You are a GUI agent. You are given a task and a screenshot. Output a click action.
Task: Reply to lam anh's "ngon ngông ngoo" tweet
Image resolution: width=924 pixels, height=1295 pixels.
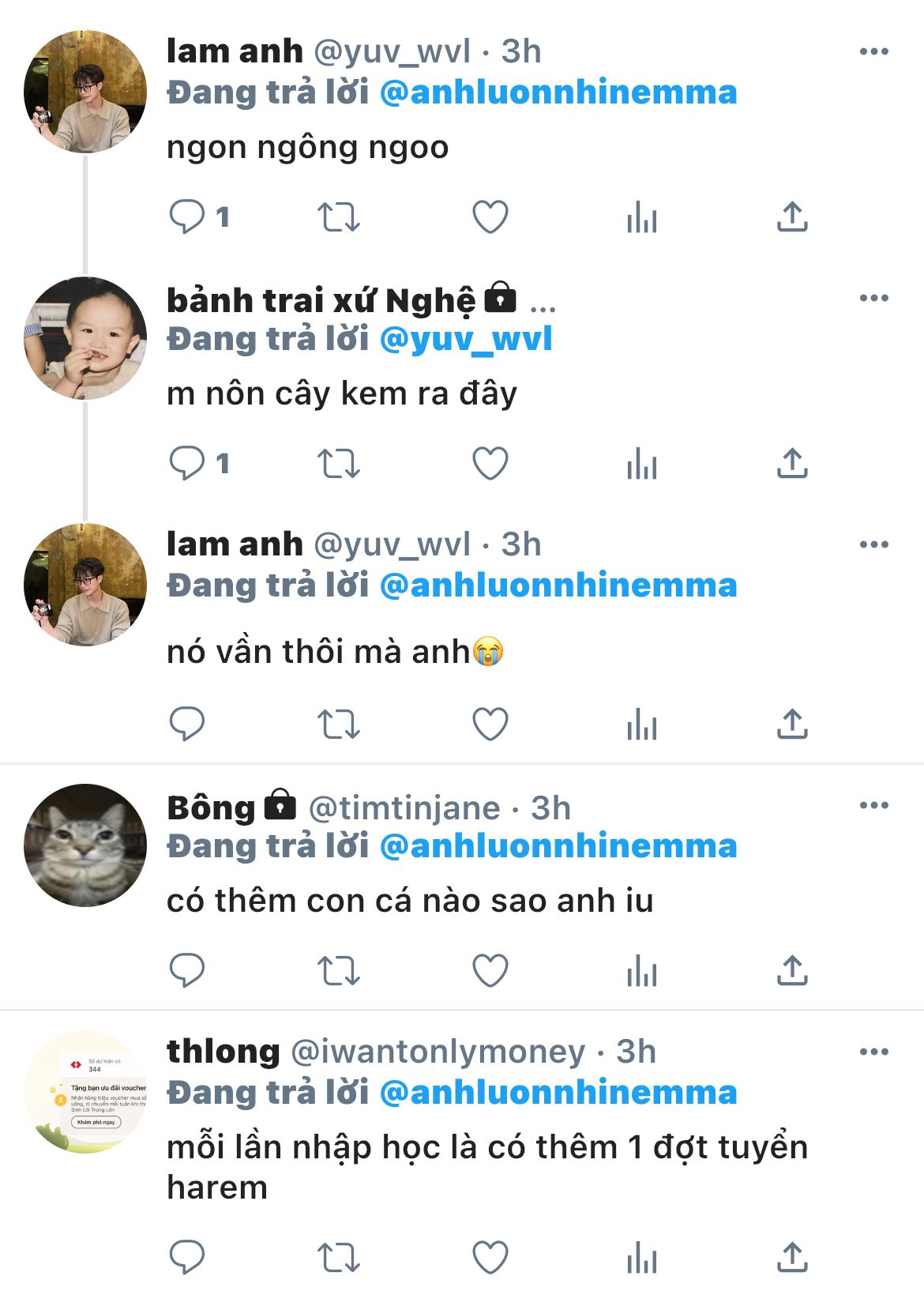click(x=188, y=216)
